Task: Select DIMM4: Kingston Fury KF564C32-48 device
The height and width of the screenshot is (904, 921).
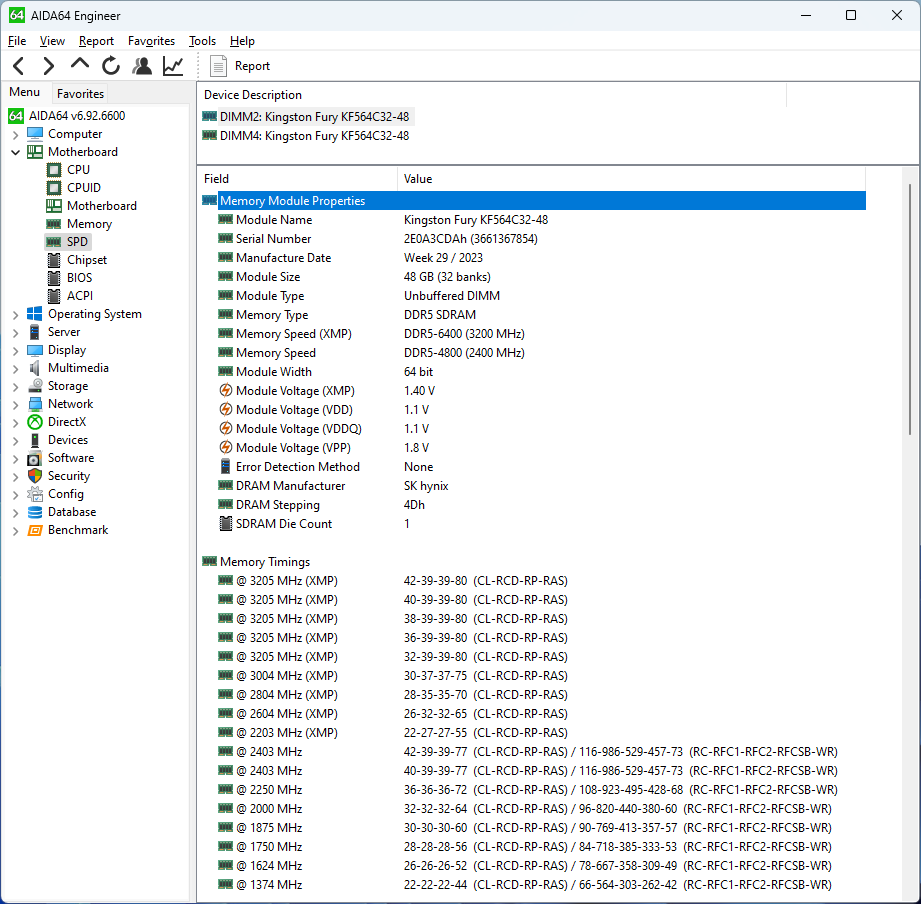Action: pos(314,136)
